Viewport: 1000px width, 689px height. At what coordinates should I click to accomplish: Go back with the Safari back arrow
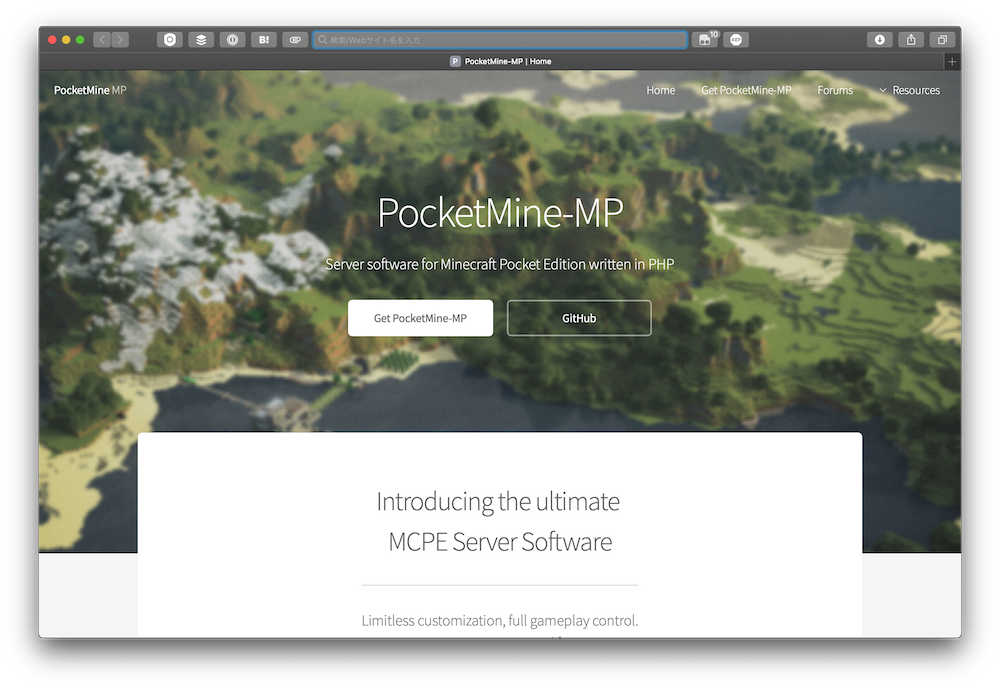102,40
